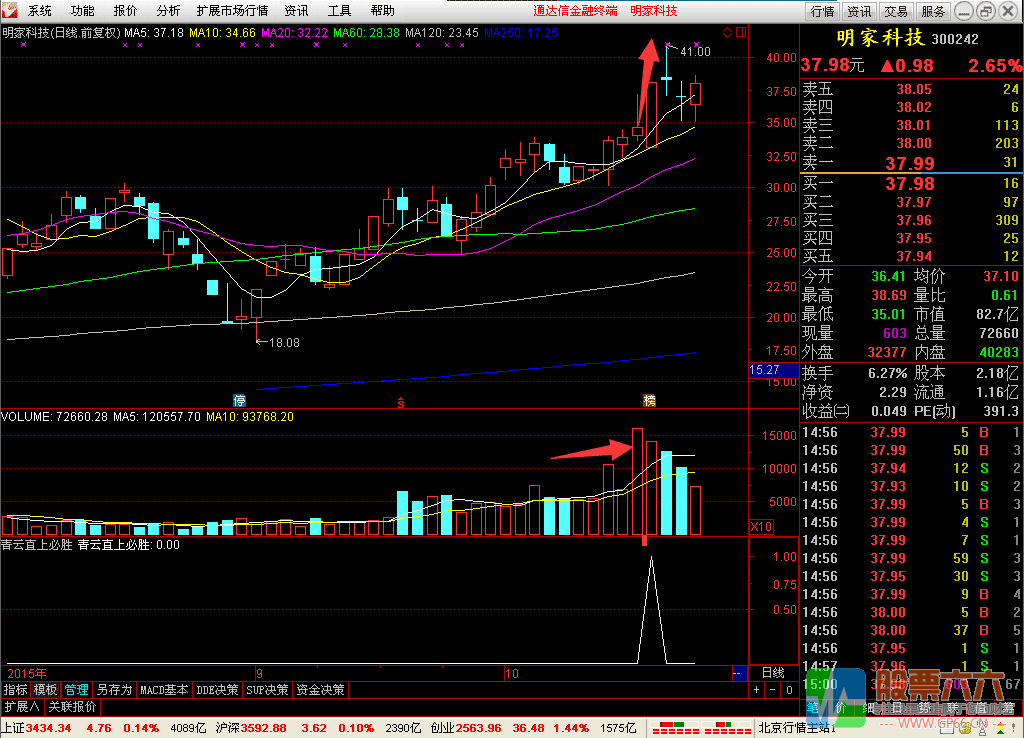Screen dimensions: 1024x738
Task: Click the 交易 button at top right
Action: 896,11
